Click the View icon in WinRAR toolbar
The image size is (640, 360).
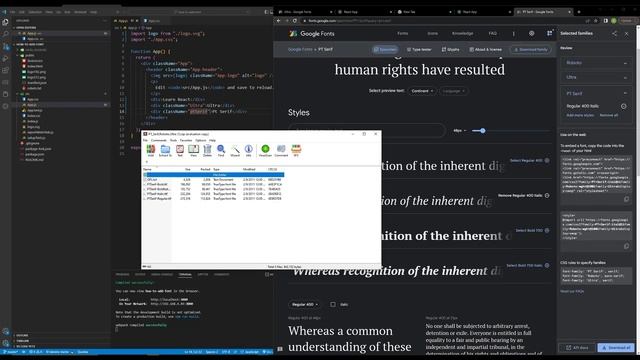tap(193, 150)
